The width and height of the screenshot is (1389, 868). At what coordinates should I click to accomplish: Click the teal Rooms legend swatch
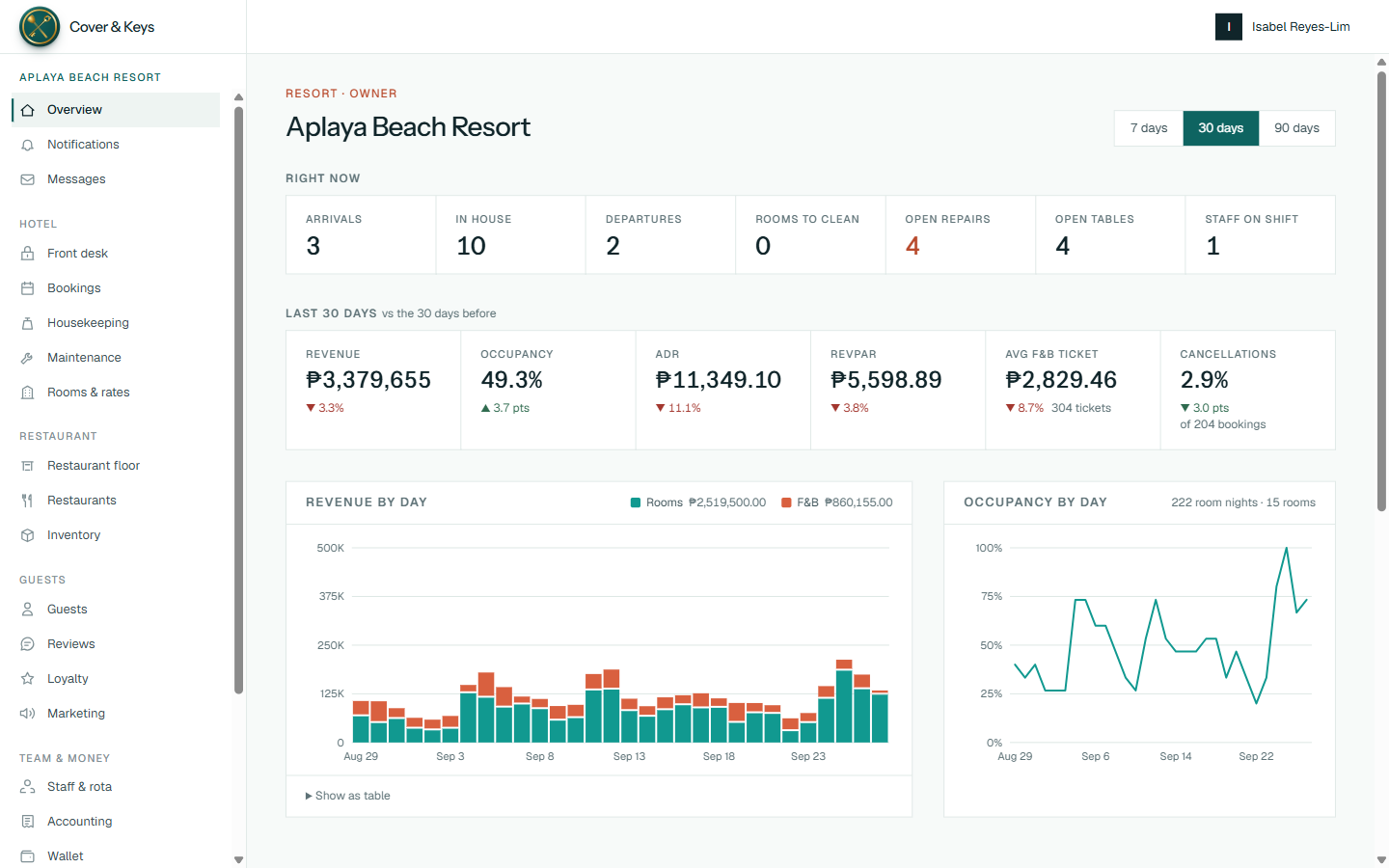(636, 502)
